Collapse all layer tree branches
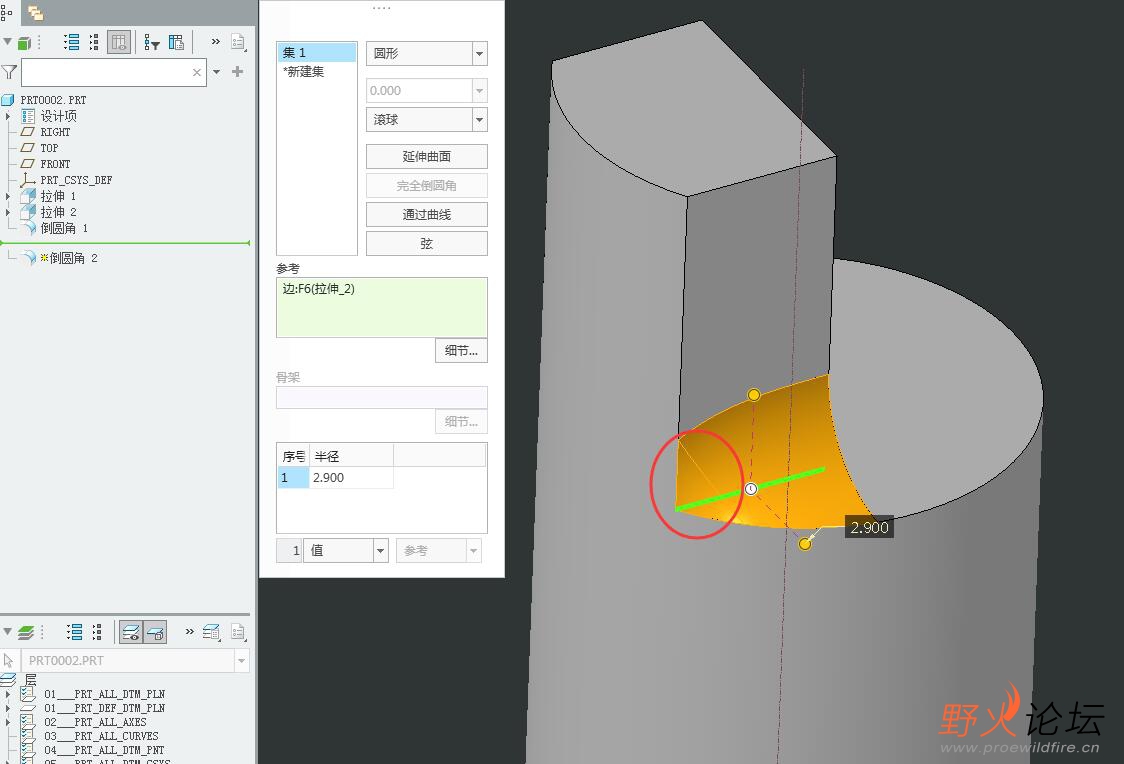The image size is (1124, 764). (97, 631)
